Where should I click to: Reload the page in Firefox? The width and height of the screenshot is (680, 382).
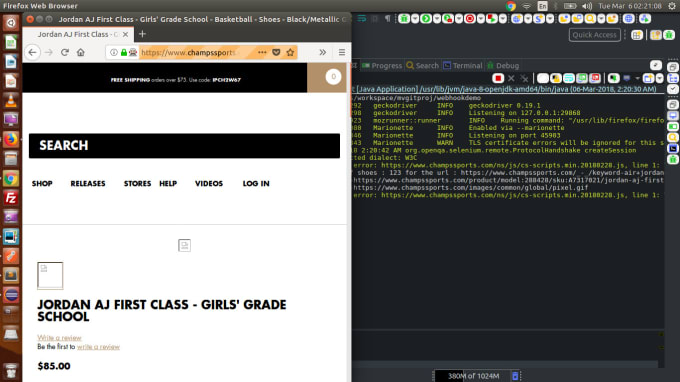point(65,52)
